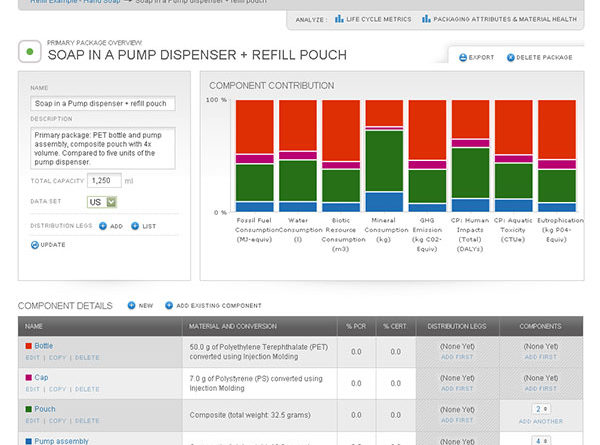Click the magenta Cap color square
The image size is (600, 445).
(x=28, y=378)
